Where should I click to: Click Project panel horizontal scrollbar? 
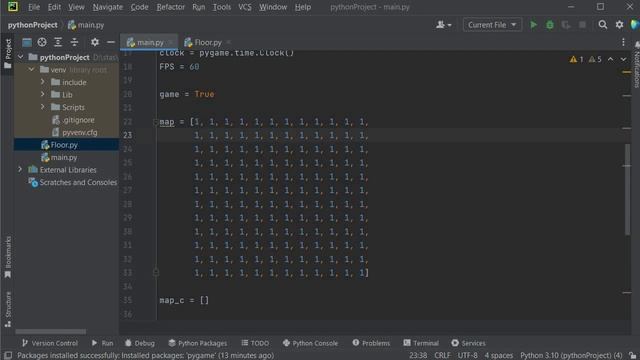(x=51, y=331)
